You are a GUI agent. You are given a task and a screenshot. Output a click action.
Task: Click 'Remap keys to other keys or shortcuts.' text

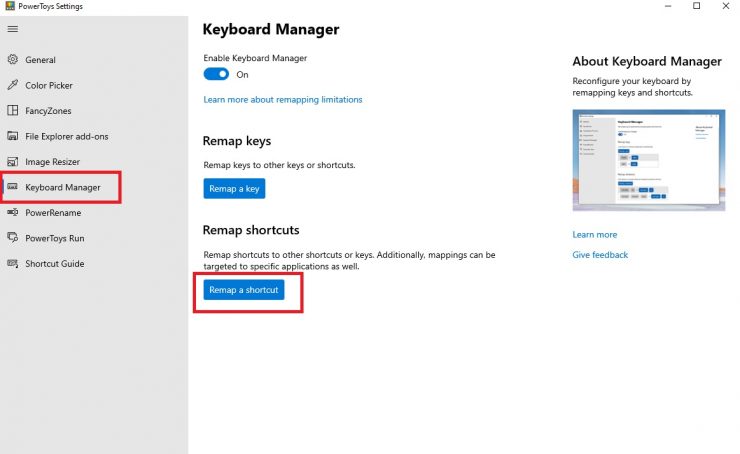pos(279,165)
